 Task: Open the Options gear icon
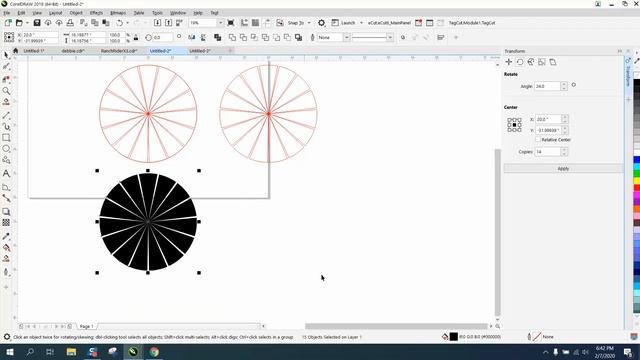[x=322, y=23]
